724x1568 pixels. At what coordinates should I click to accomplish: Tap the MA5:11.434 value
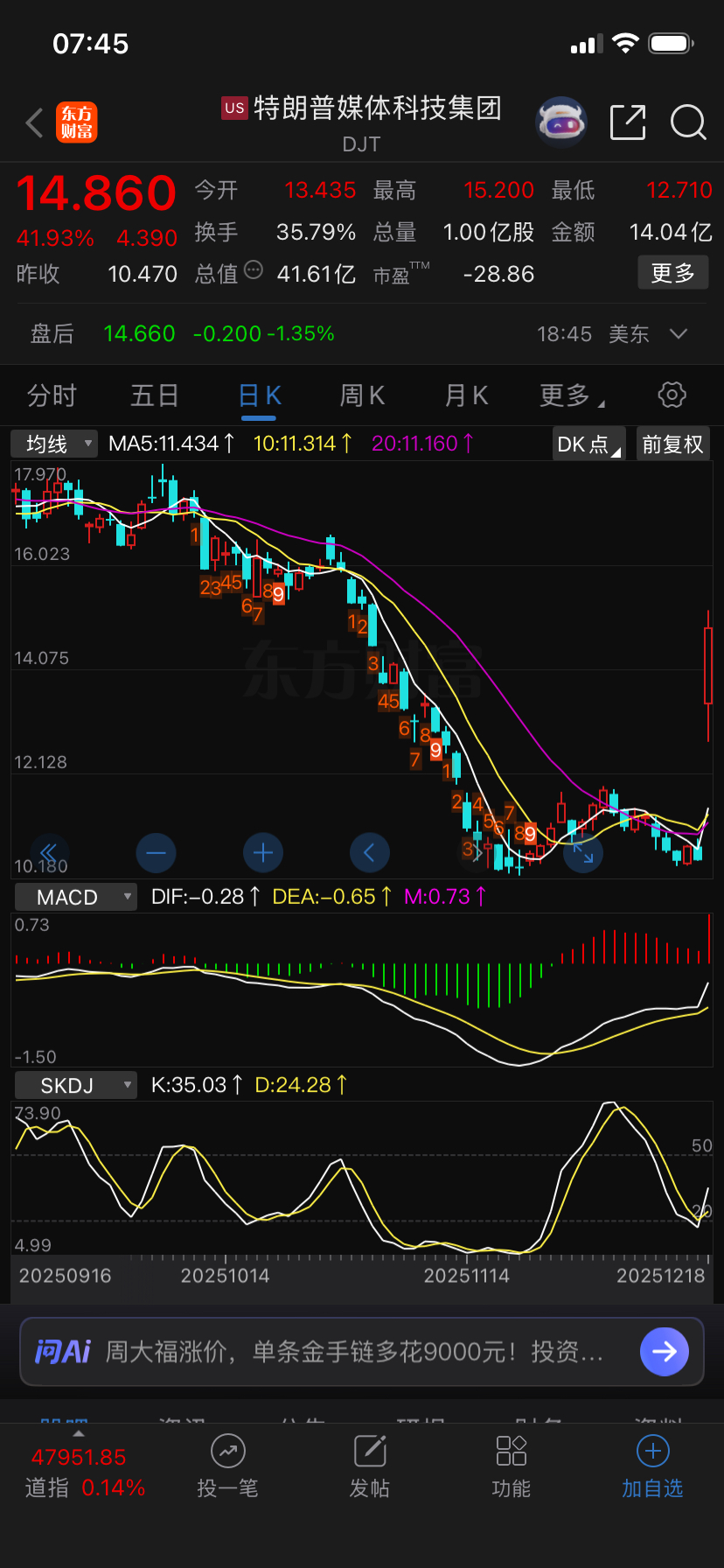[171, 444]
